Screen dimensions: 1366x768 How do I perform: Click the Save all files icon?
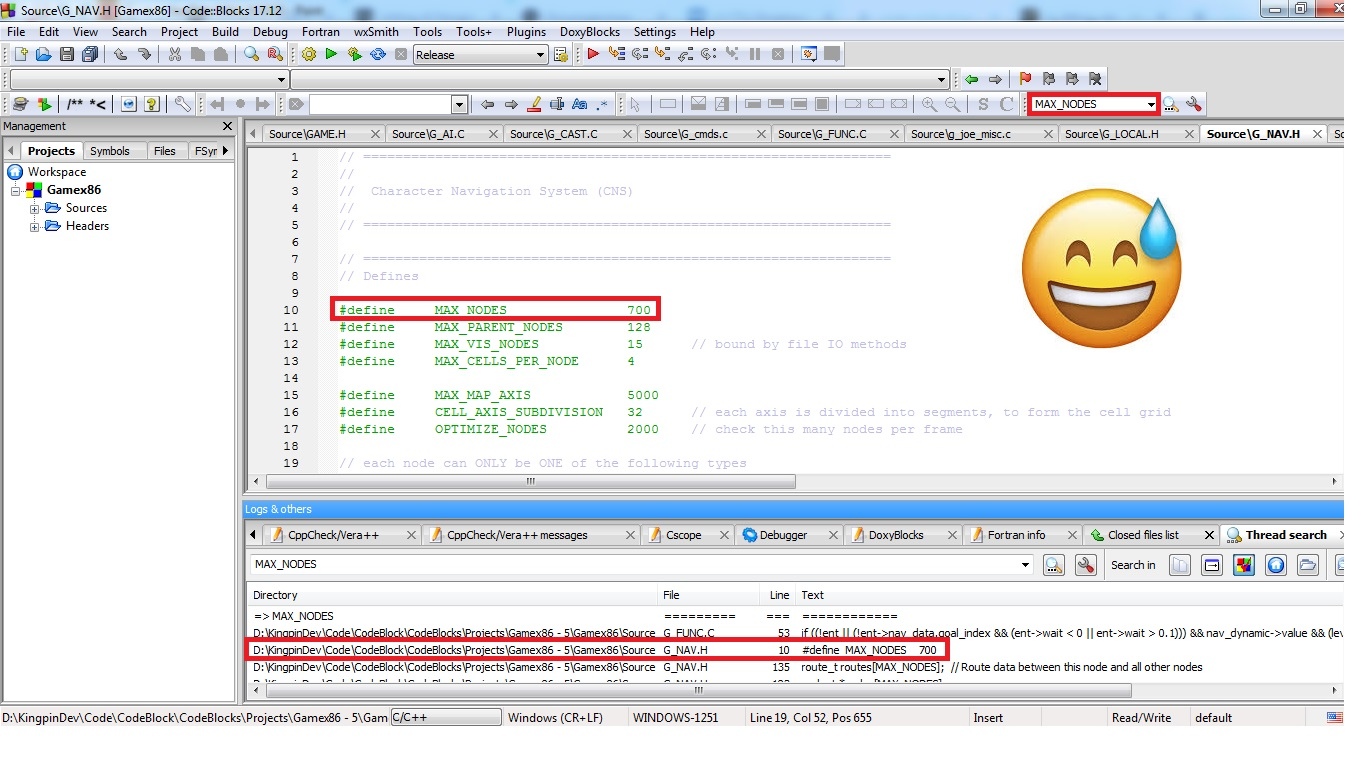point(88,54)
